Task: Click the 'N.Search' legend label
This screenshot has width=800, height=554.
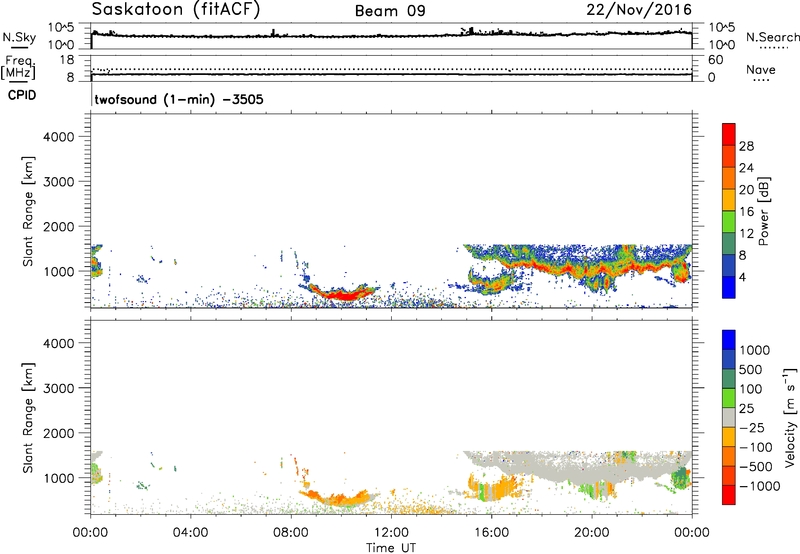Action: tap(773, 37)
